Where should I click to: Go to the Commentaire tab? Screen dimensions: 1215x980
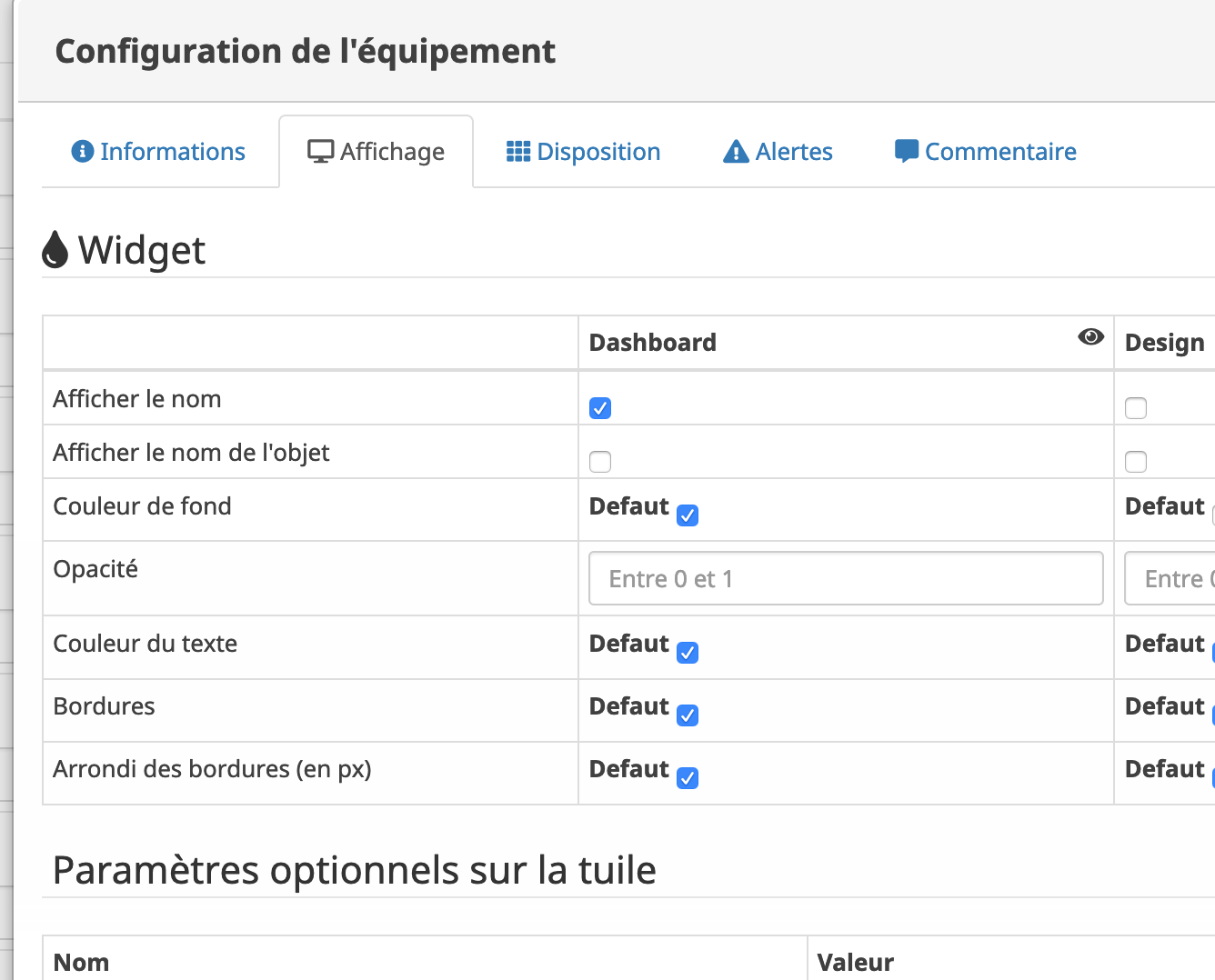985,152
